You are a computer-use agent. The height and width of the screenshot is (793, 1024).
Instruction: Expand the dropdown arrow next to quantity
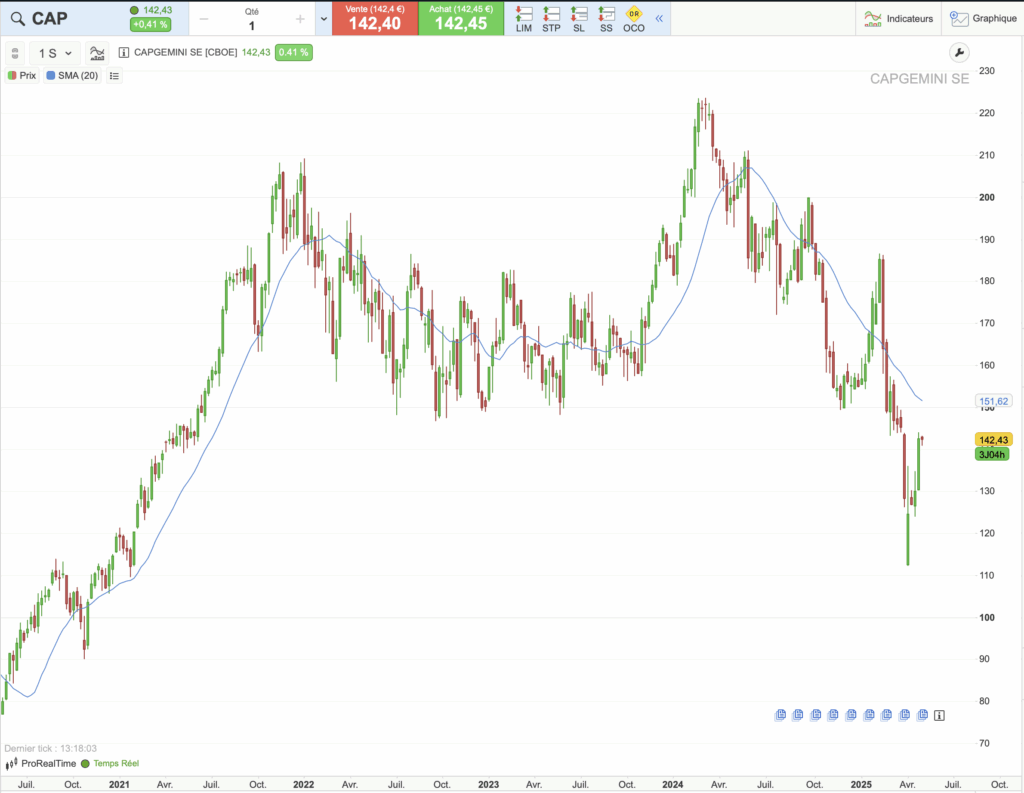point(323,19)
